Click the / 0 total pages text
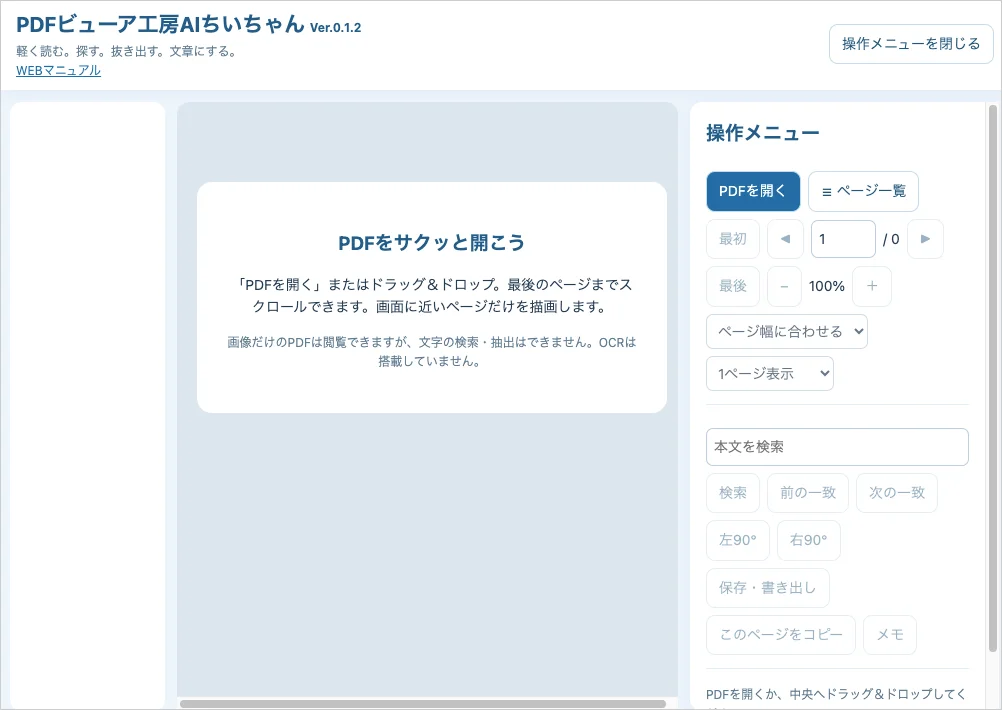The width and height of the screenshot is (1002, 710). pos(891,239)
